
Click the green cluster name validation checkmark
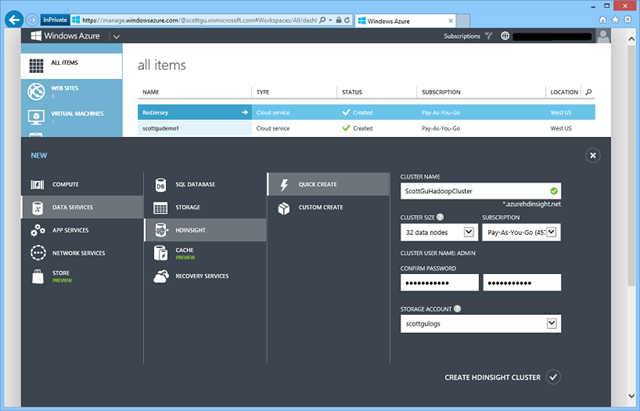pos(553,191)
